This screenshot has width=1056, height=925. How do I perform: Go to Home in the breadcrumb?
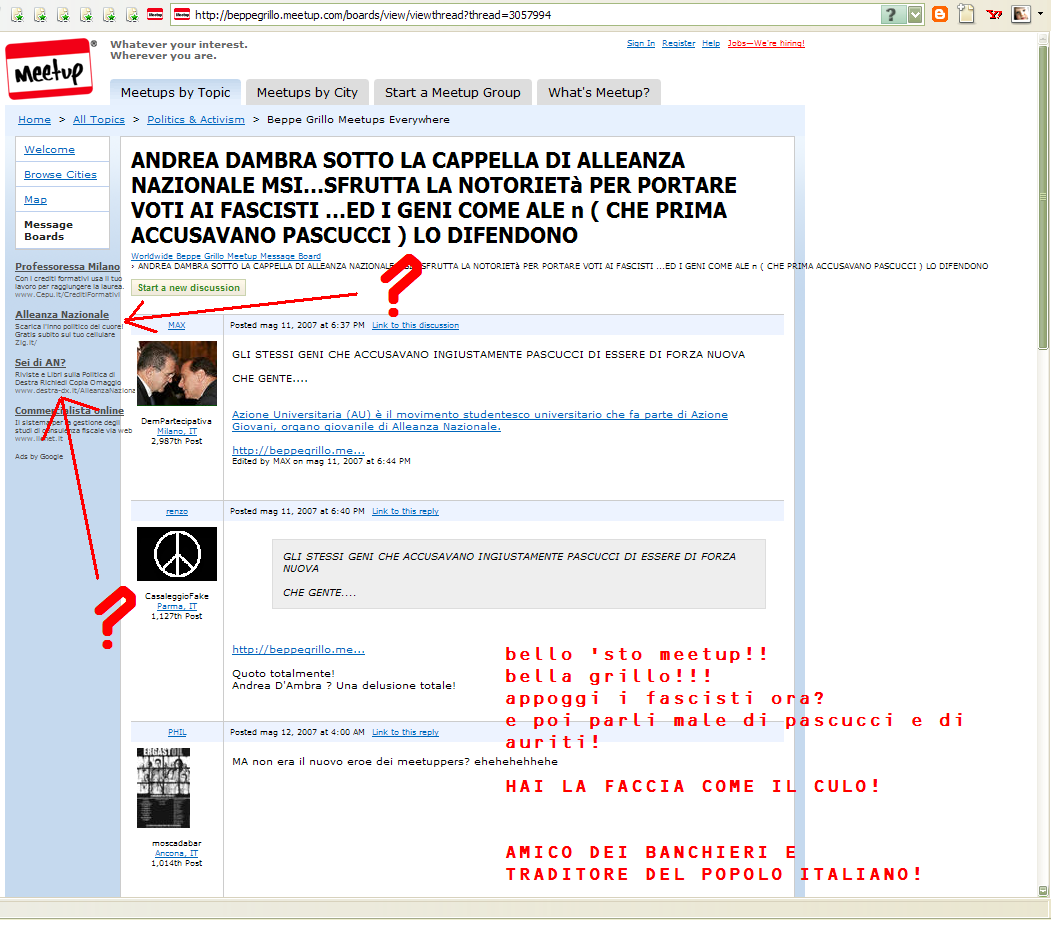[x=34, y=119]
